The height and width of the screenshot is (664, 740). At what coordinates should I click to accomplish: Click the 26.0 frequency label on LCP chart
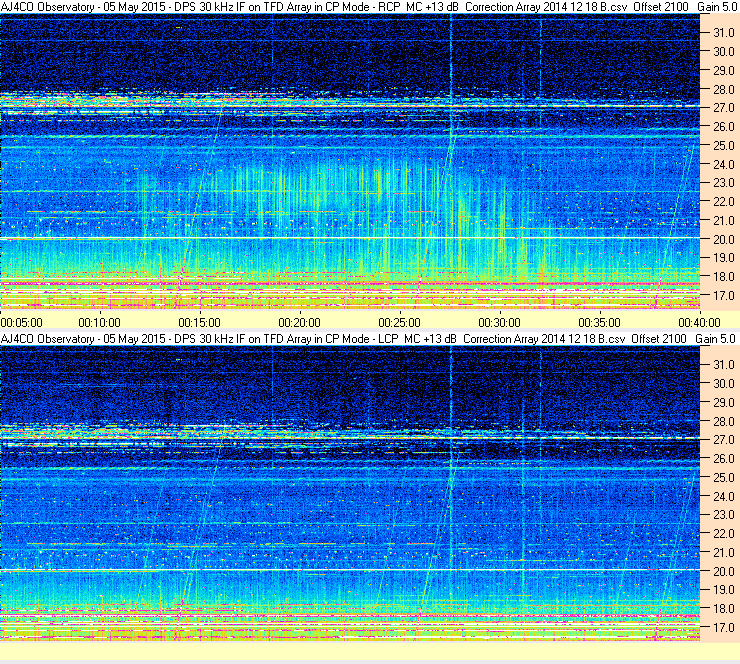[724, 459]
